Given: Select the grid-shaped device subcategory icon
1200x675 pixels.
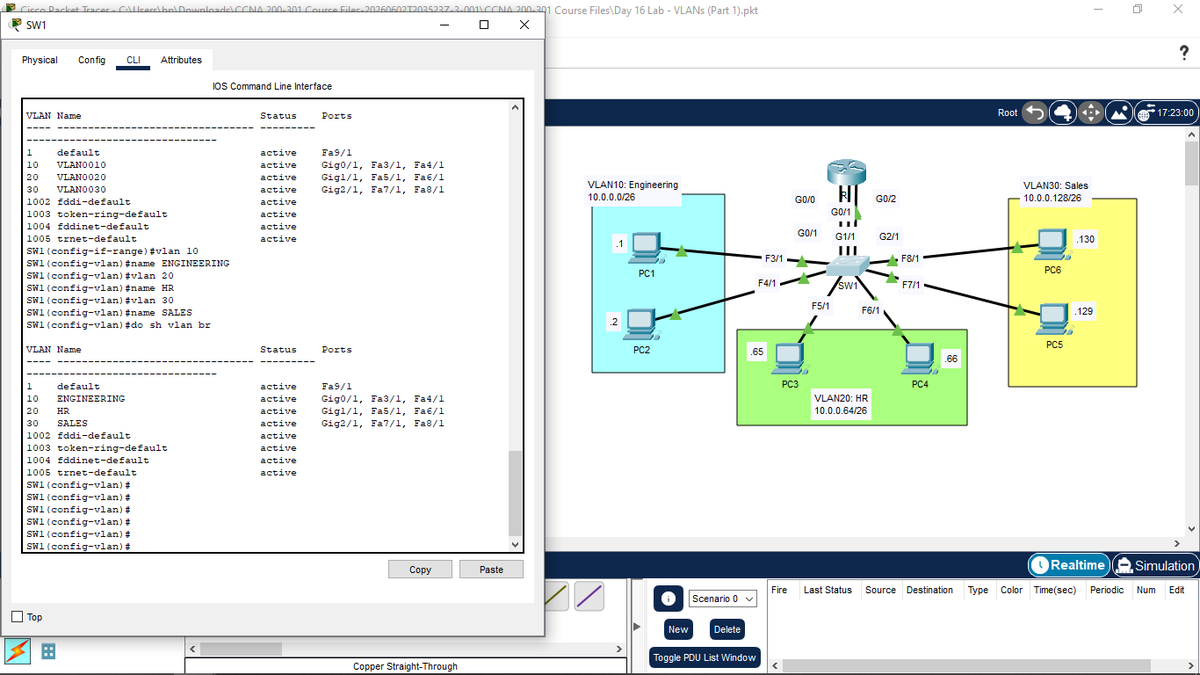Looking at the screenshot, I should pos(47,651).
